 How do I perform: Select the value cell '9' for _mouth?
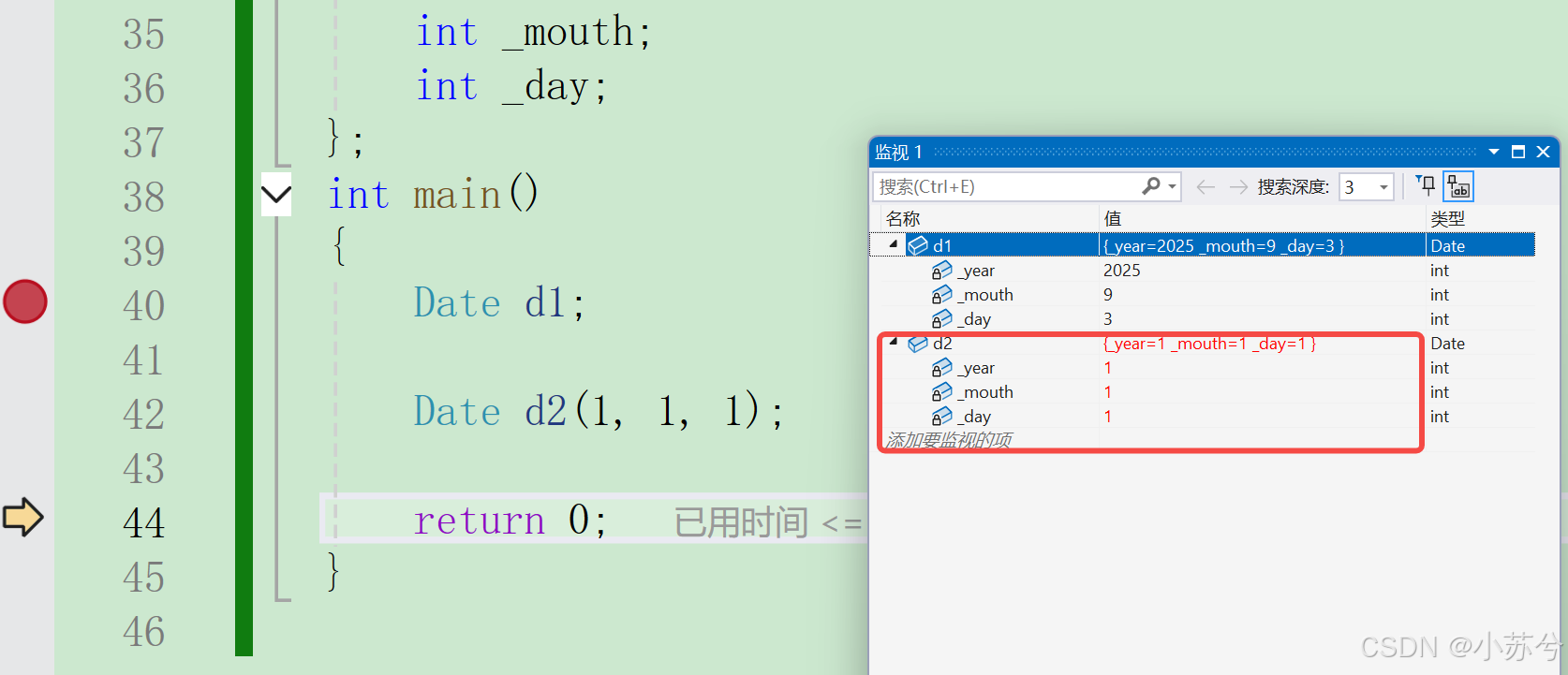[1108, 295]
